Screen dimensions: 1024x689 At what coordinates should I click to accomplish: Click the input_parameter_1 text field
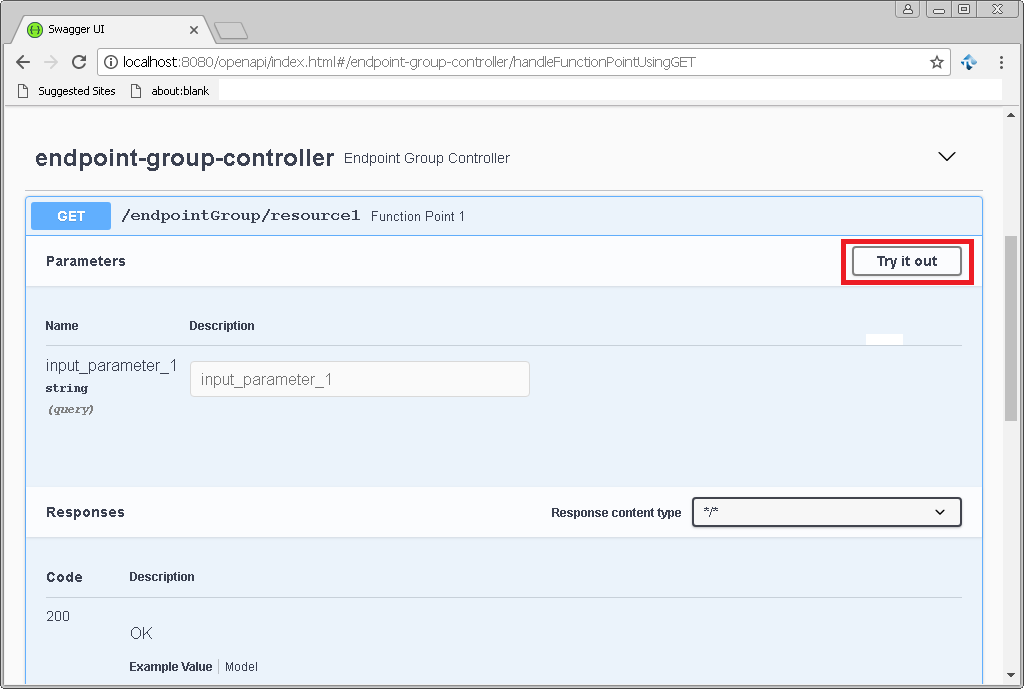[x=360, y=379]
